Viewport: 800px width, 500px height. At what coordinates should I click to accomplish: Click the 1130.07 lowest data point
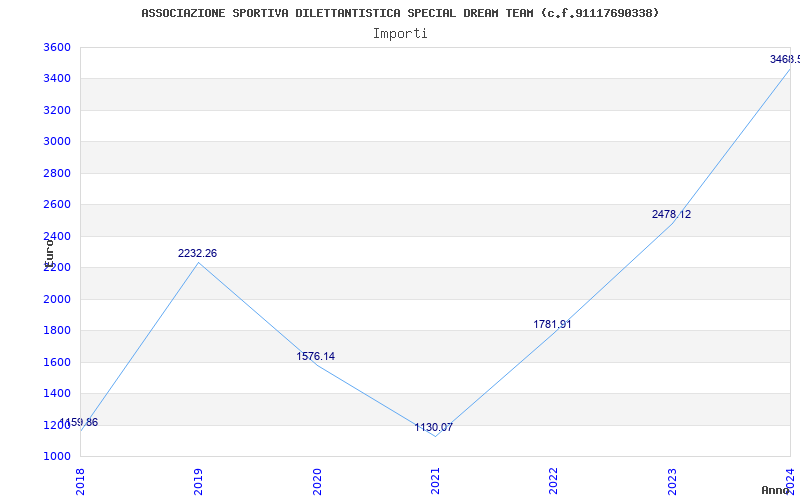click(x=433, y=428)
